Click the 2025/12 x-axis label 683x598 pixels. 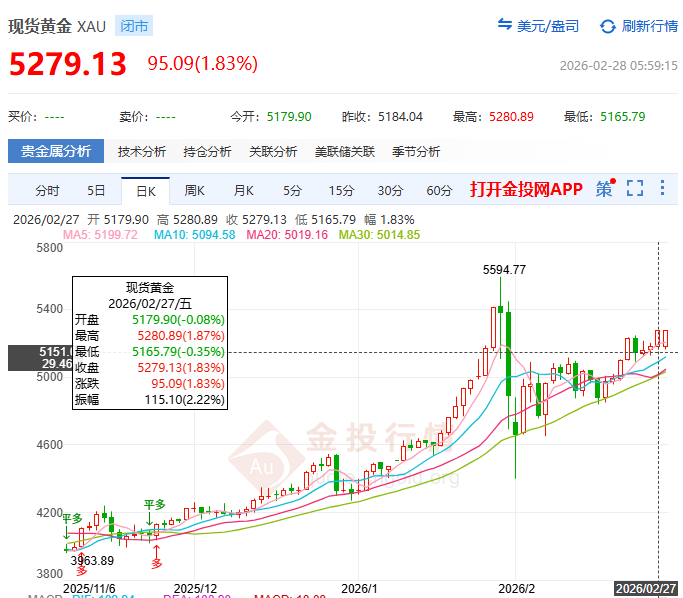click(195, 588)
